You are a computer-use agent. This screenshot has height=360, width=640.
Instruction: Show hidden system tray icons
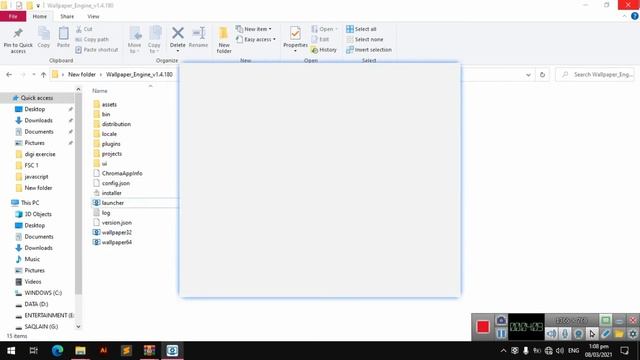[x=503, y=351]
